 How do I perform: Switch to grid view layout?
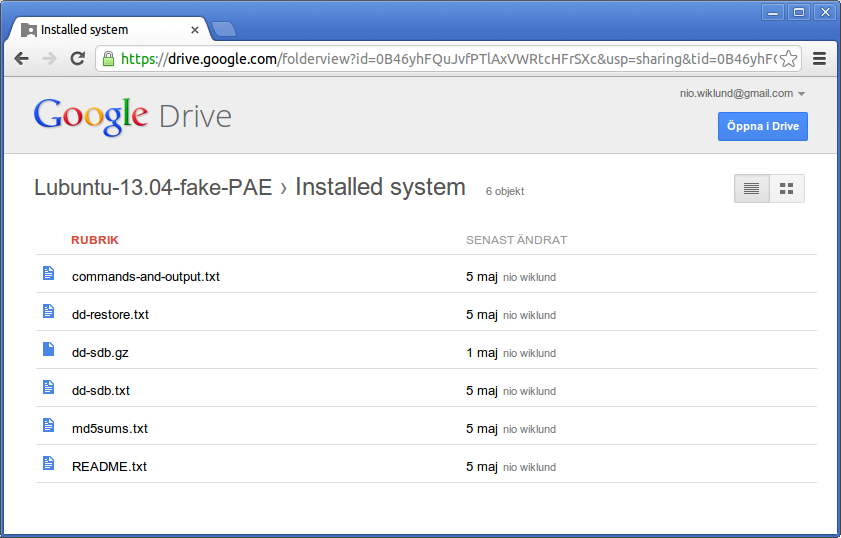(786, 188)
